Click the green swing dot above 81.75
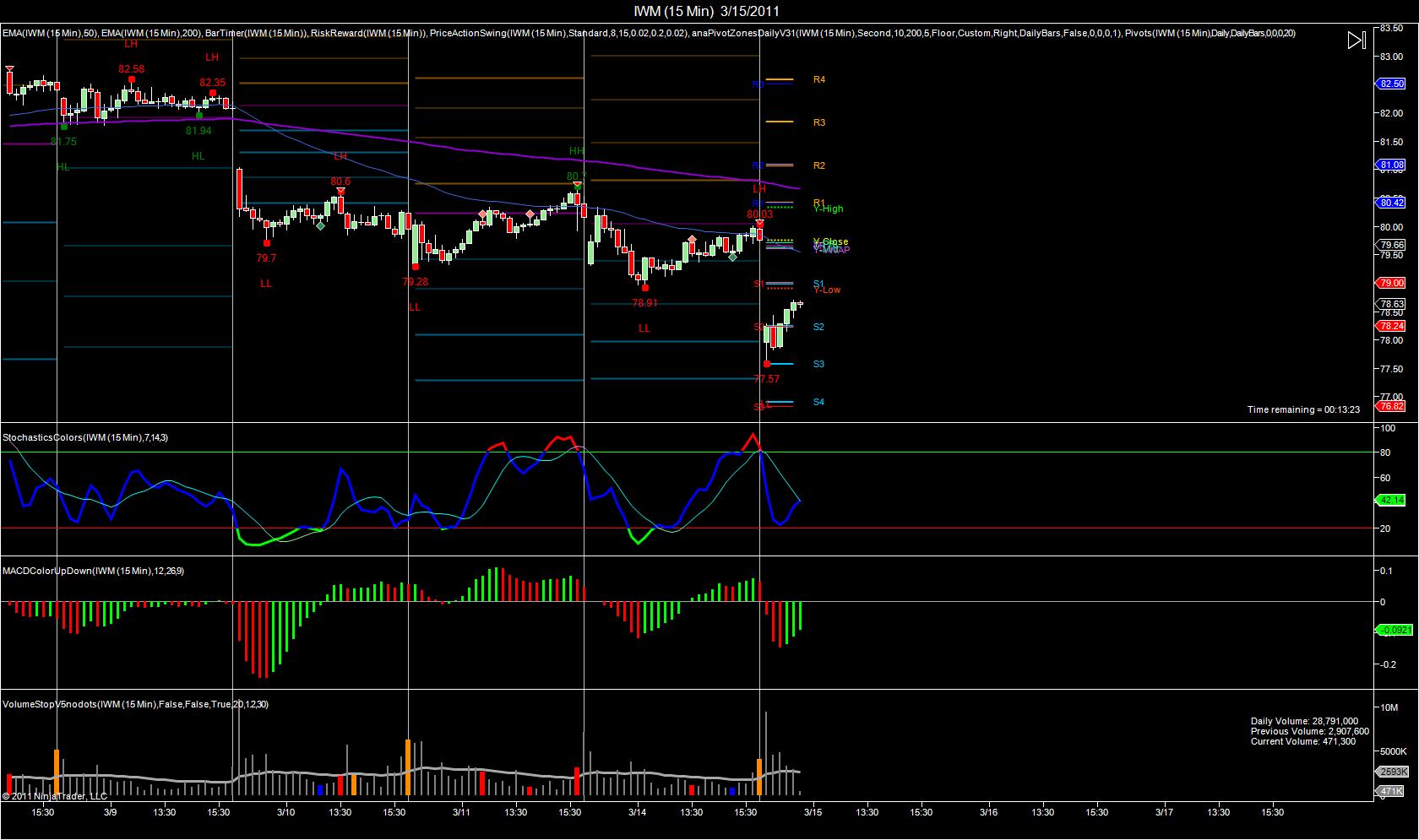This screenshot has width=1419, height=840. click(64, 127)
